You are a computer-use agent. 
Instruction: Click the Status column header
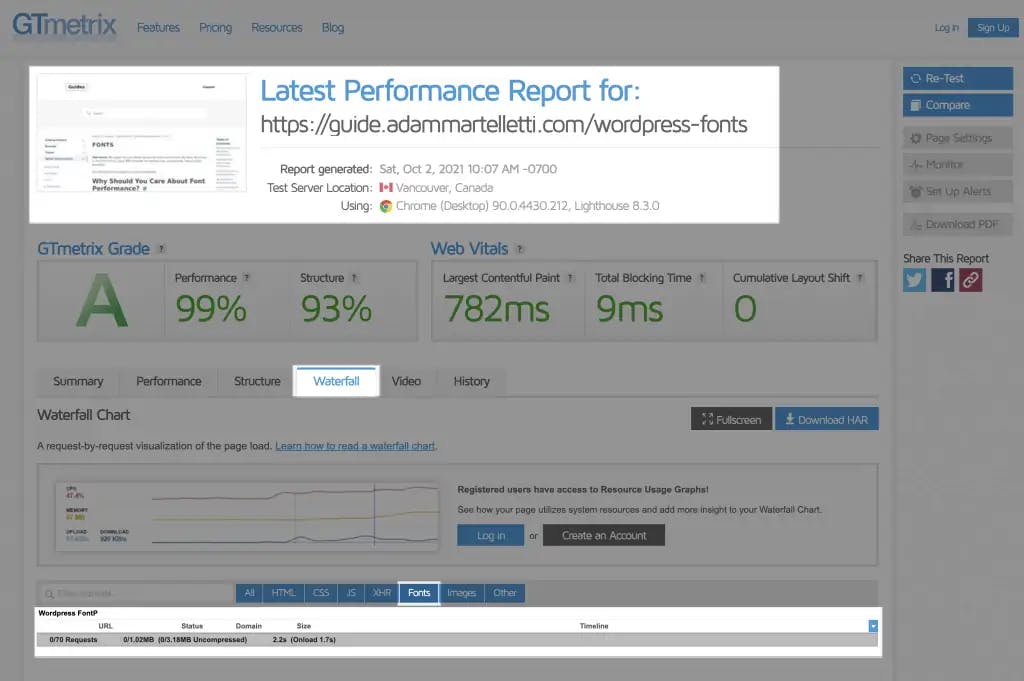click(192, 626)
